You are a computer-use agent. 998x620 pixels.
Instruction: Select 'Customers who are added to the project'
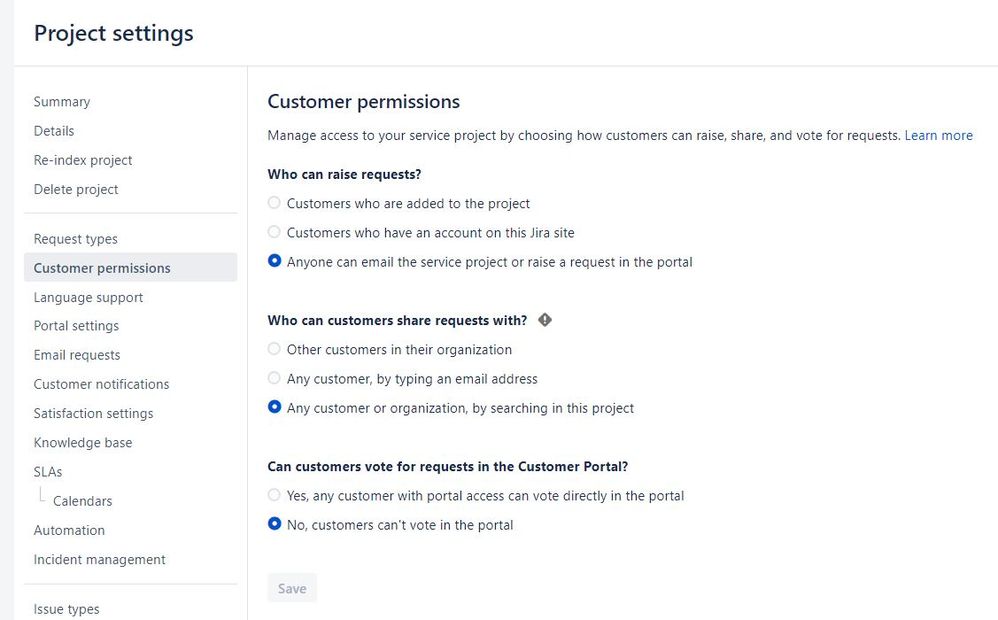[x=275, y=203]
